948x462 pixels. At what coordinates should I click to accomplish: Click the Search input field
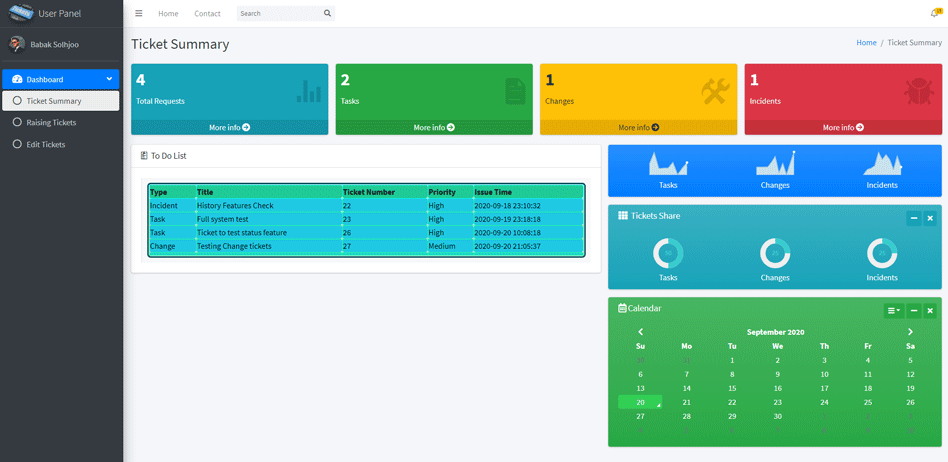(x=278, y=14)
